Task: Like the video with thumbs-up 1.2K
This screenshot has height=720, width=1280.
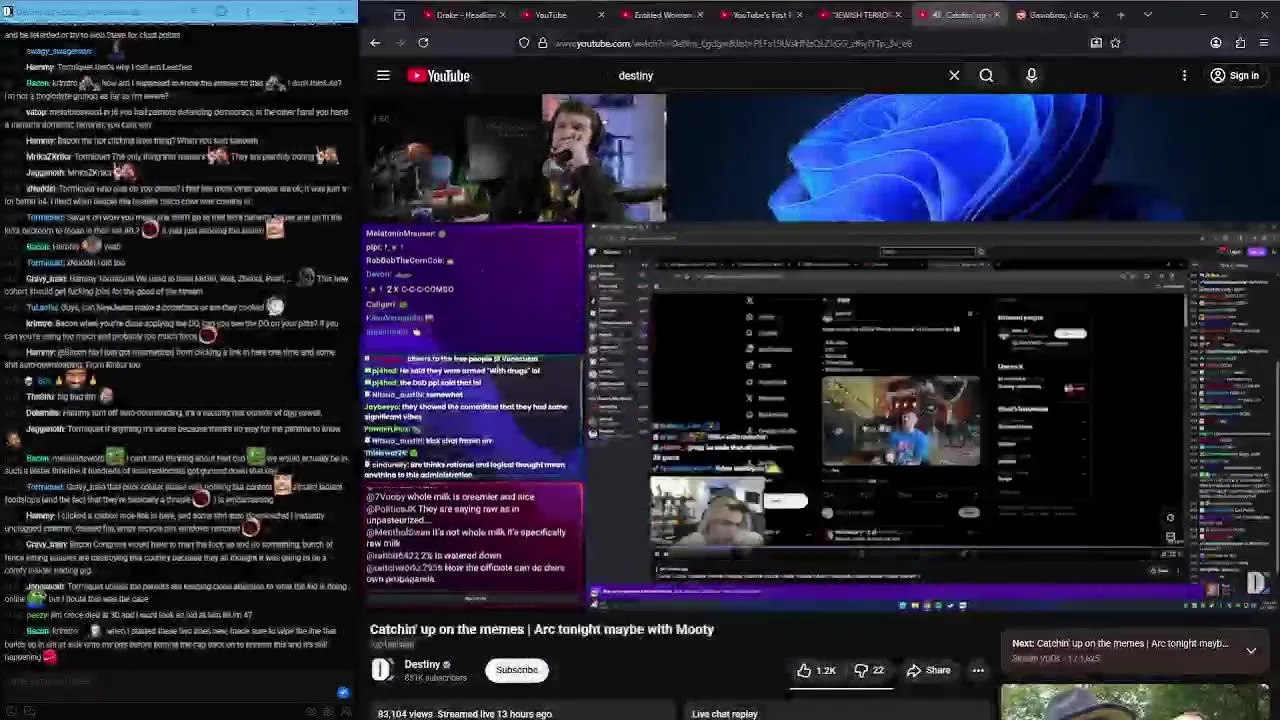Action: point(815,670)
